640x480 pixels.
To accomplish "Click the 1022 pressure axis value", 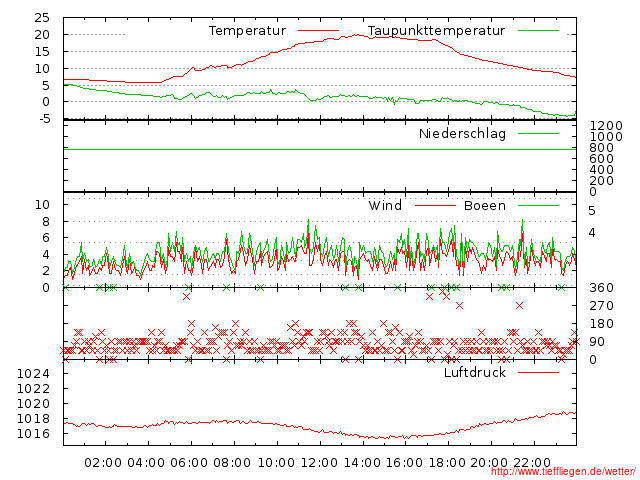I will (x=33, y=389).
